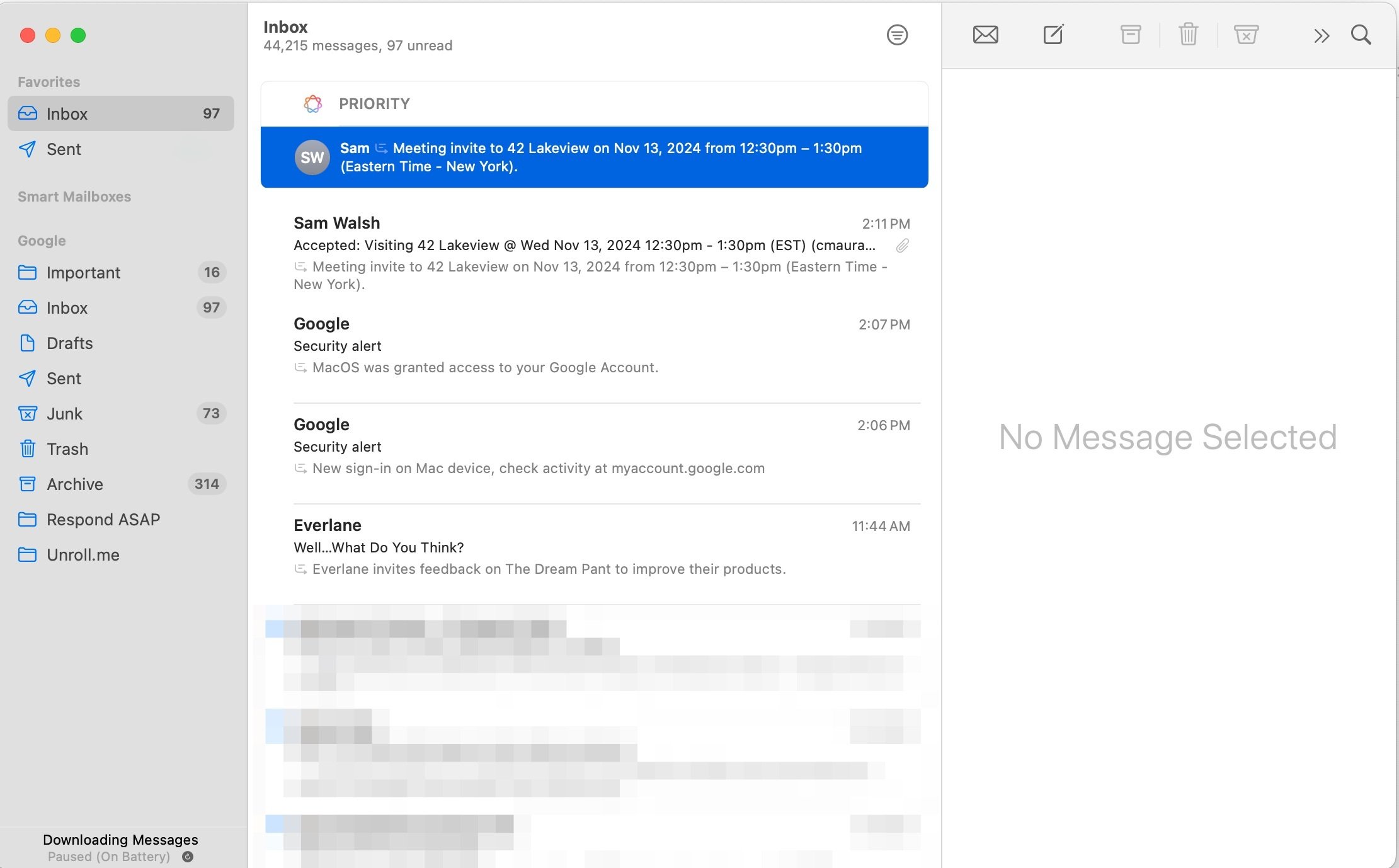Click the attachment paperclip on Sam Walsh email
The image size is (1399, 868).
[x=902, y=246]
